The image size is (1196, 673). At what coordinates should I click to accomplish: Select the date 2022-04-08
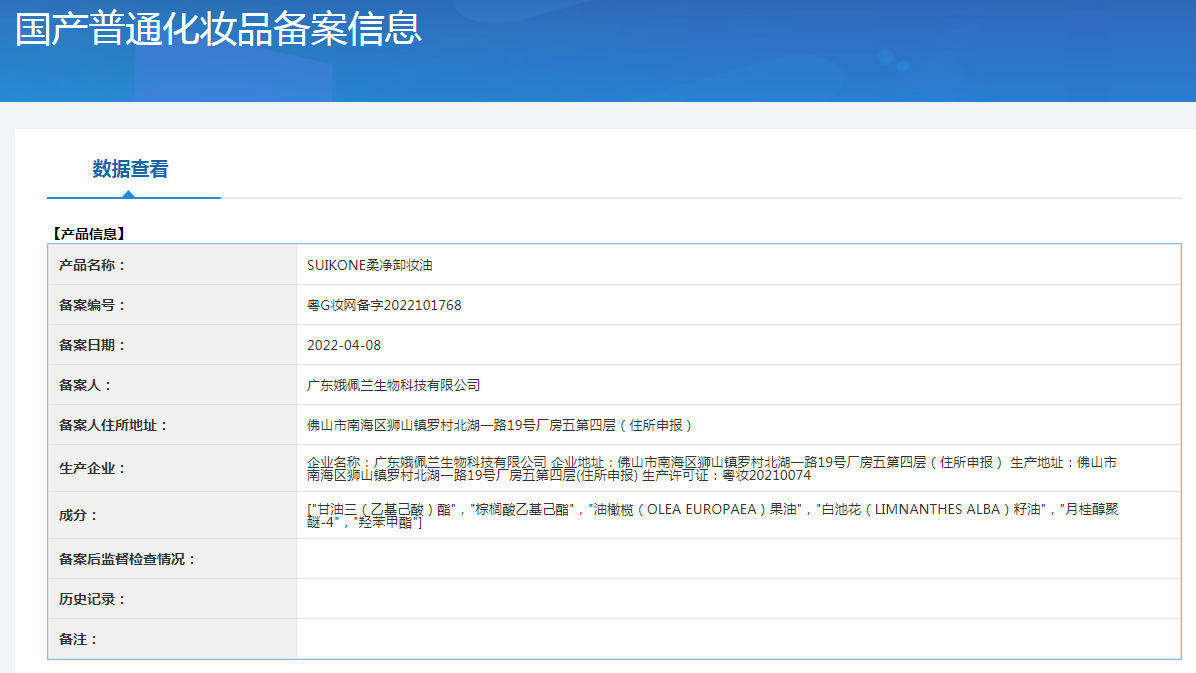(x=343, y=346)
